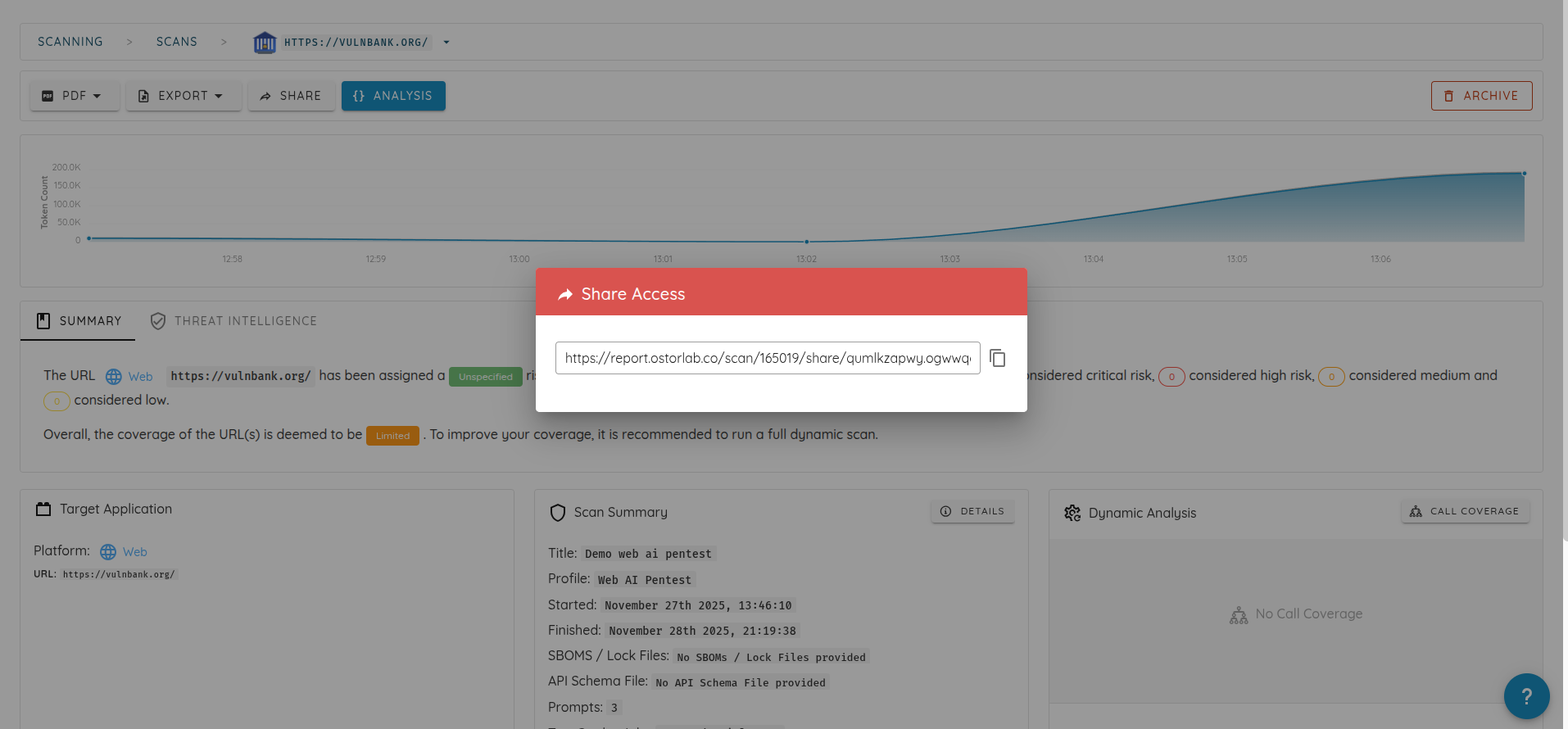This screenshot has height=729, width=1568.
Task: Click the Platform Web globe icon
Action: click(108, 552)
